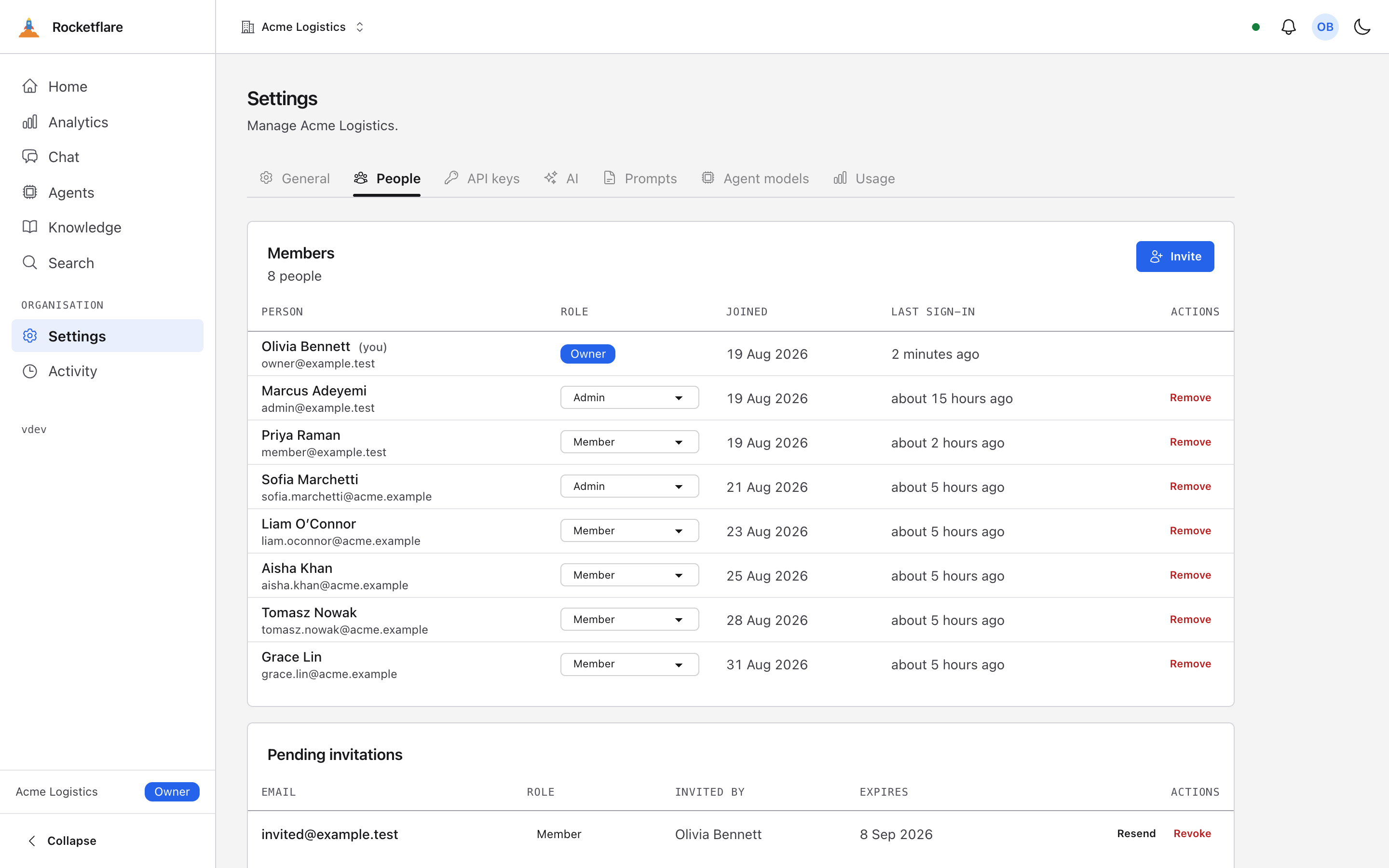This screenshot has height=868, width=1389.
Task: Switch to the Prompts tab
Action: click(x=640, y=178)
